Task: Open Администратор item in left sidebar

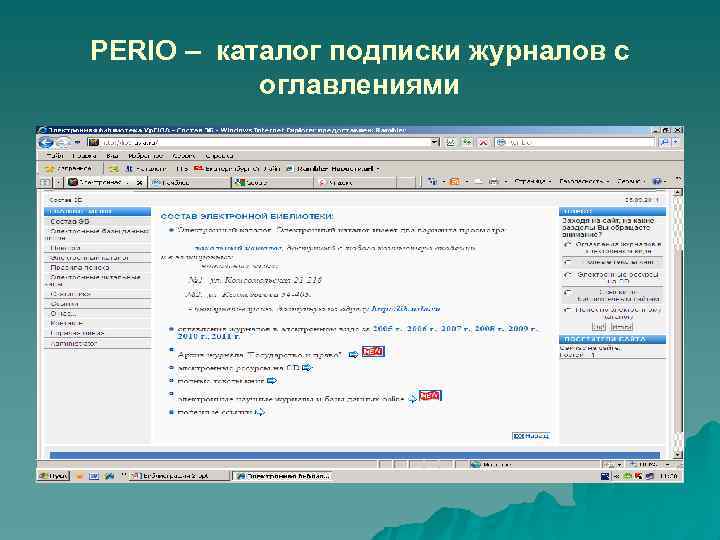Action: click(97, 343)
